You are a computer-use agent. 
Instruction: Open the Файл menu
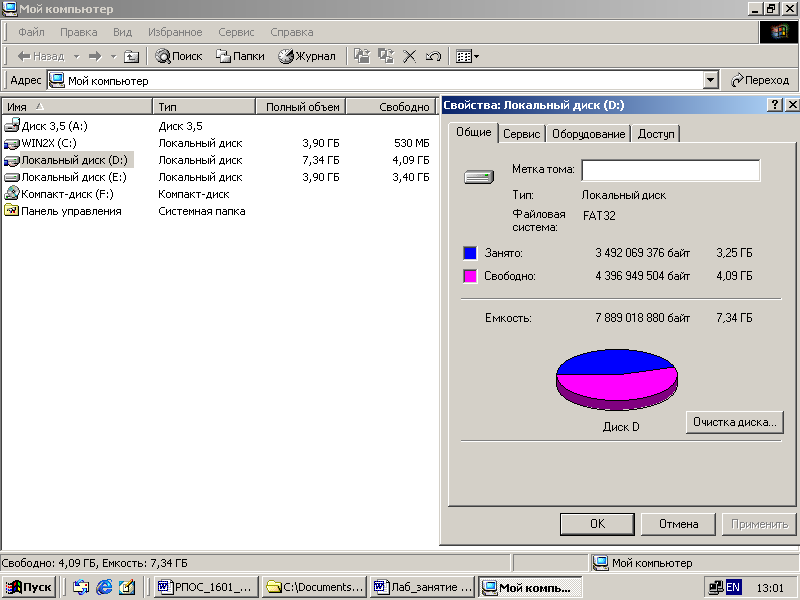pyautogui.click(x=31, y=32)
